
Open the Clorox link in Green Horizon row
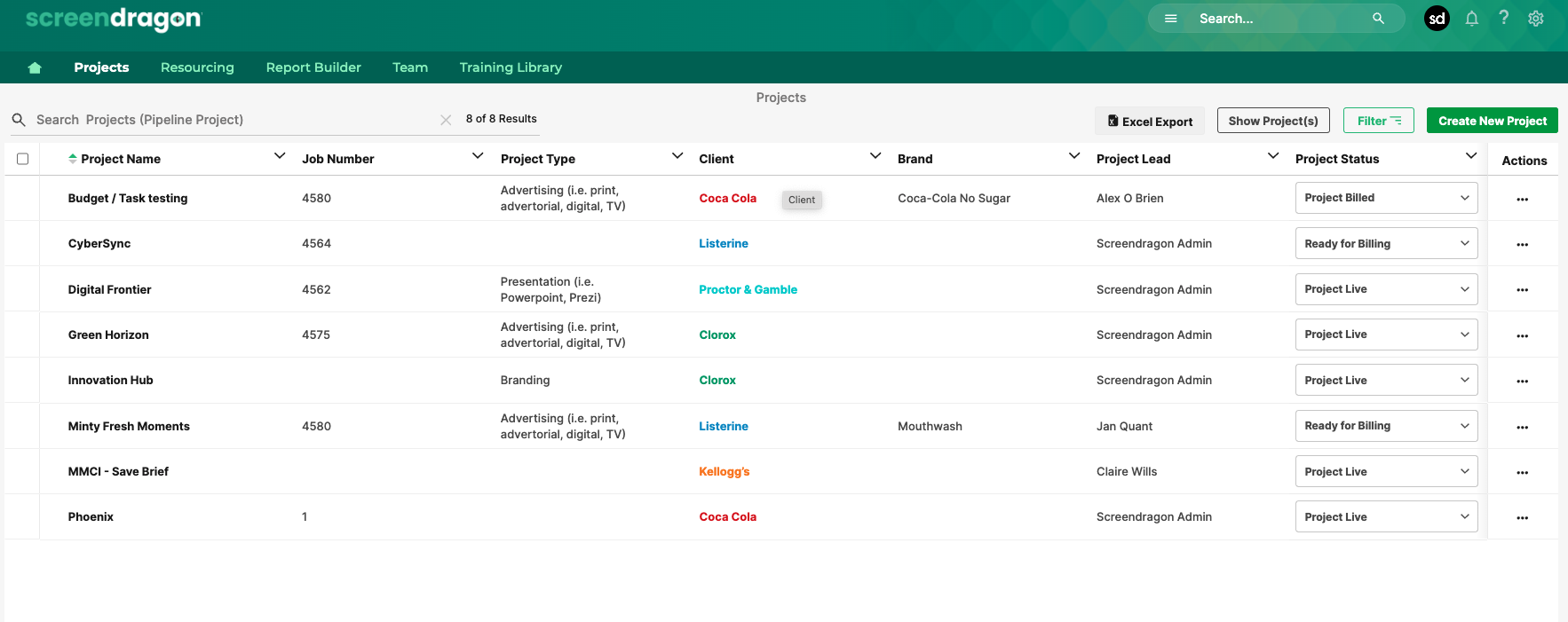point(717,335)
